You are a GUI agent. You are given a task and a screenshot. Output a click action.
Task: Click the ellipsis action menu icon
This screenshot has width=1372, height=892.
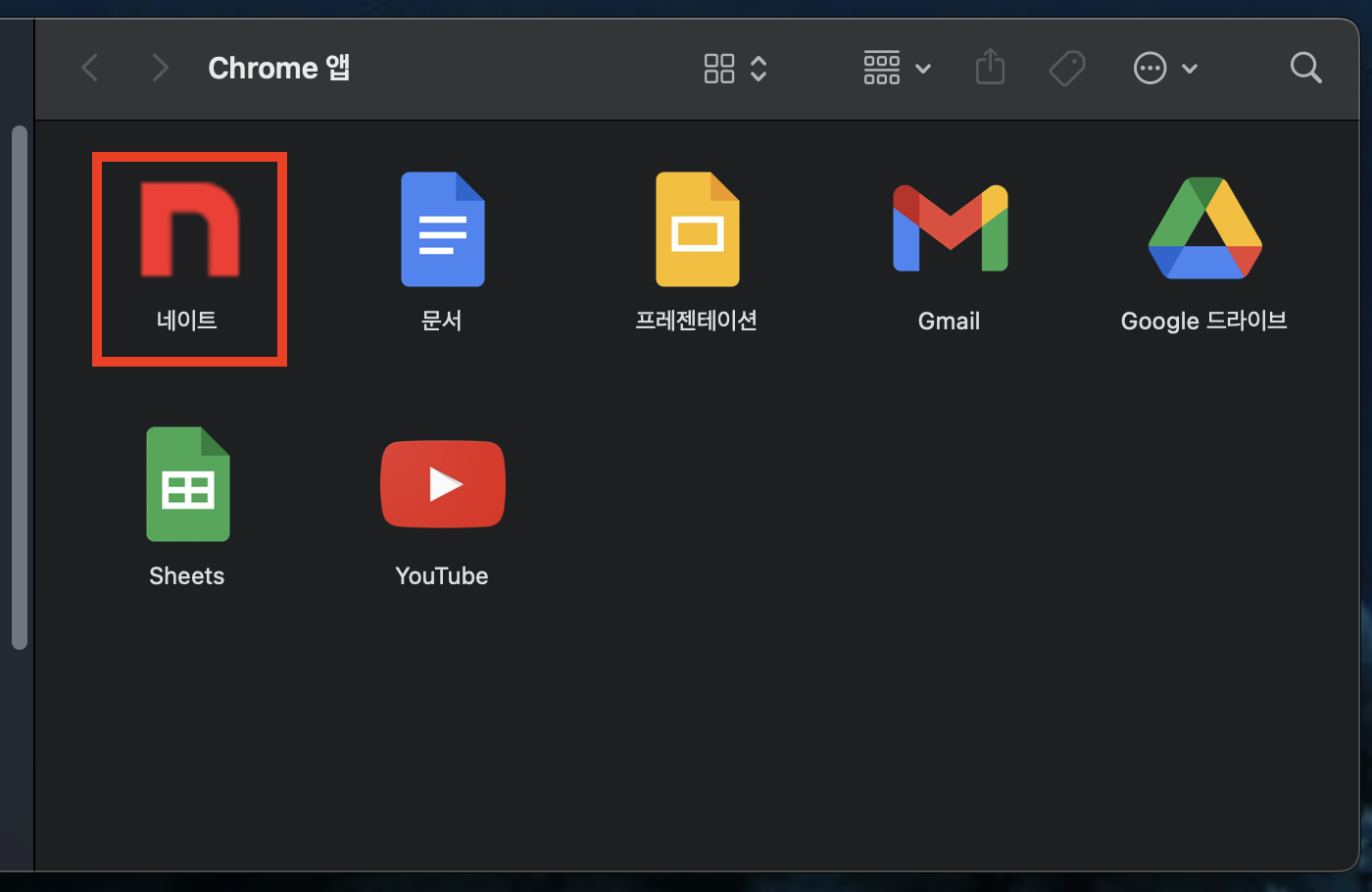pos(1151,69)
